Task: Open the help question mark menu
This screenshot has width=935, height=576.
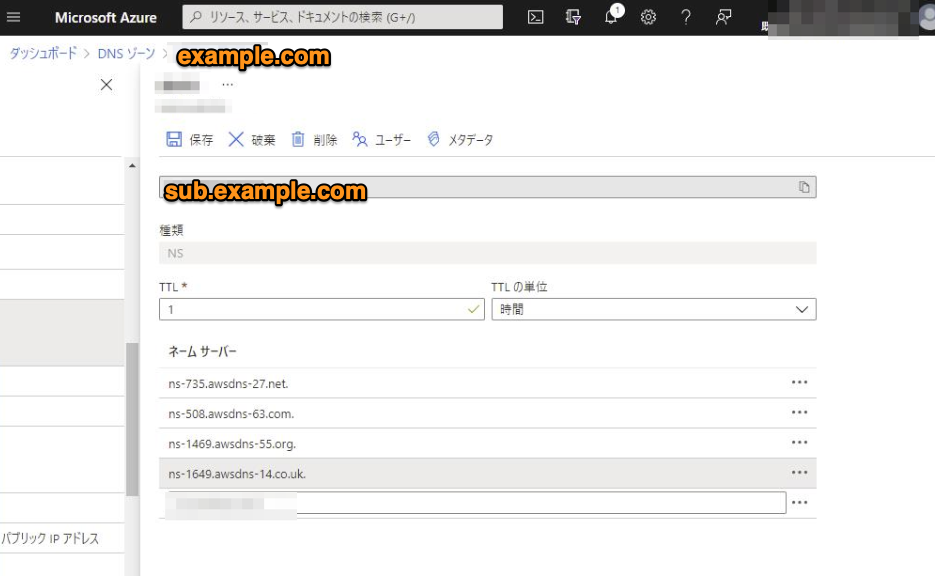Action: 686,17
